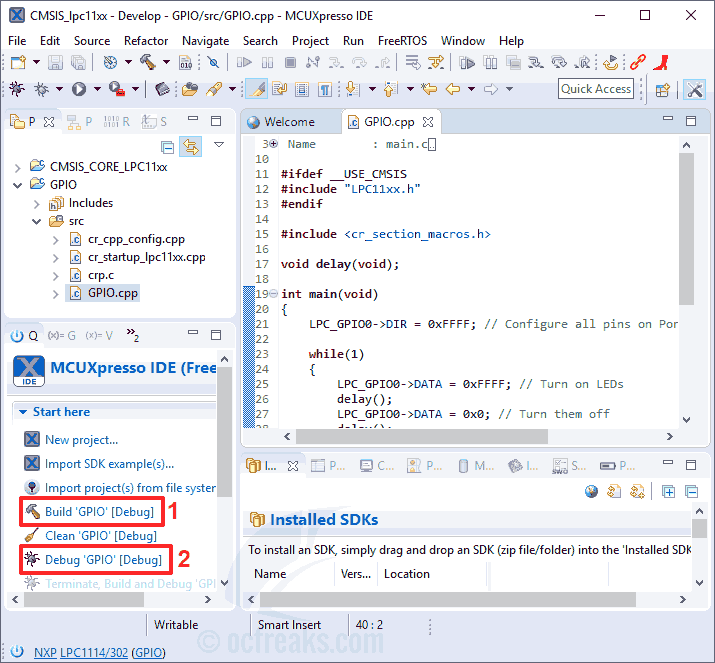715x663 pixels.
Task: Collapse the Start here section
Action: (22, 412)
